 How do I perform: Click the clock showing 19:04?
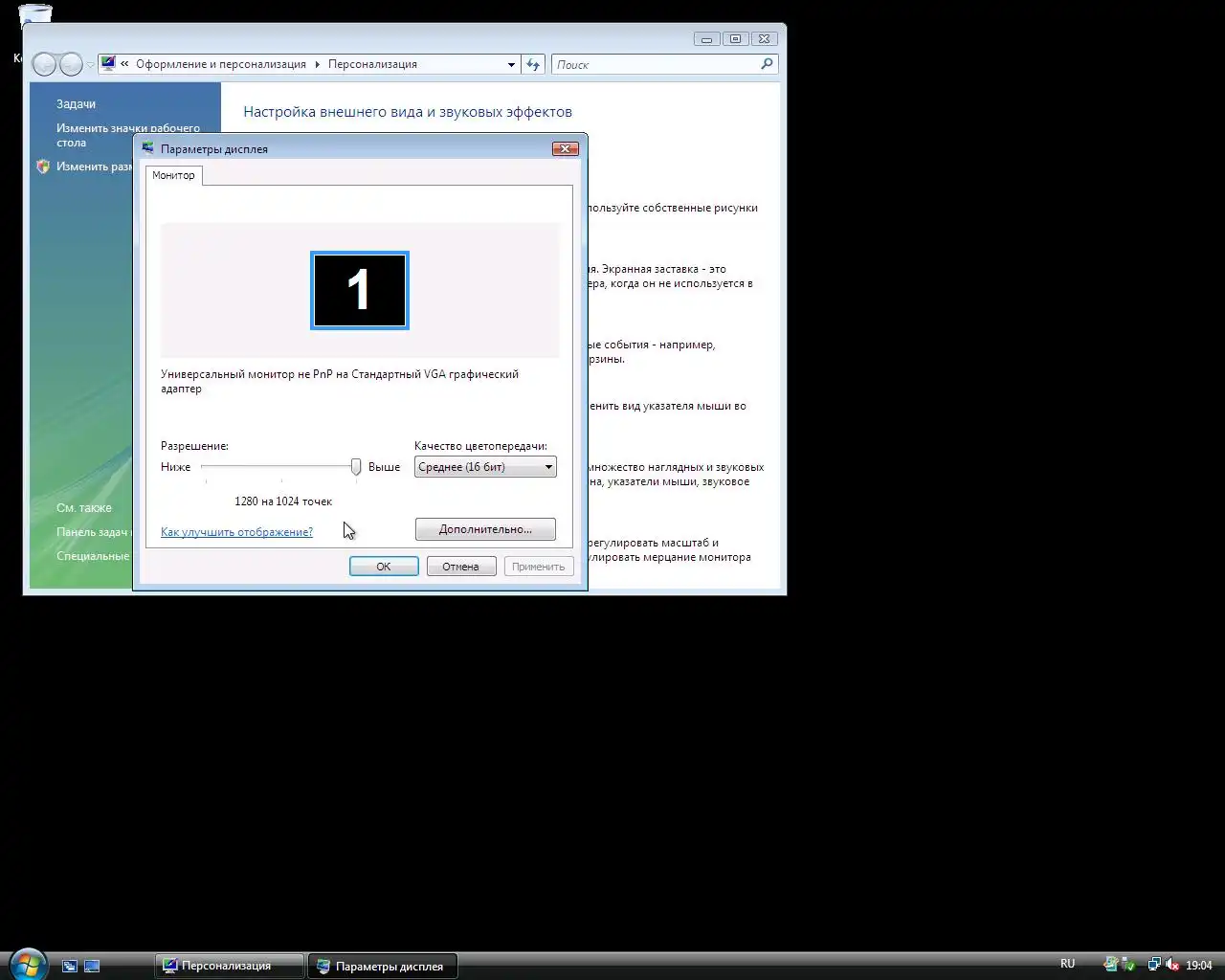coord(1199,966)
